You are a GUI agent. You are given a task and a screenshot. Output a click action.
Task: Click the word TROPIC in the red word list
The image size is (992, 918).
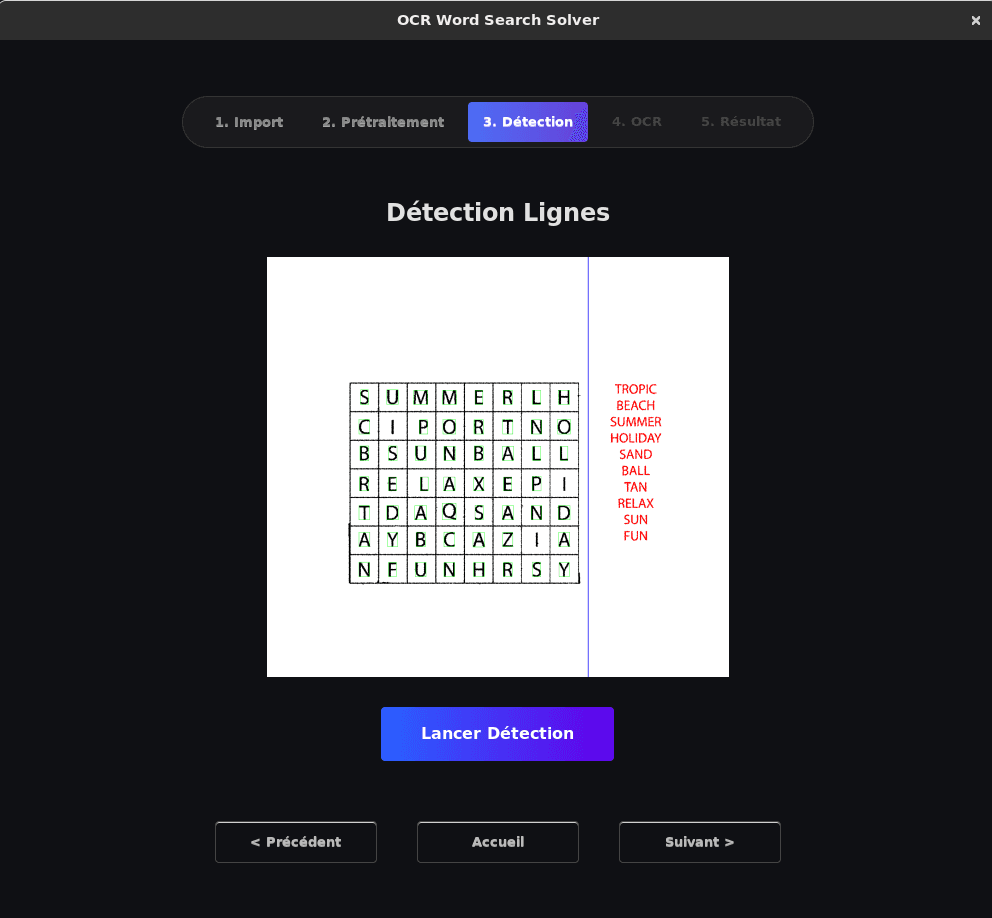(635, 389)
